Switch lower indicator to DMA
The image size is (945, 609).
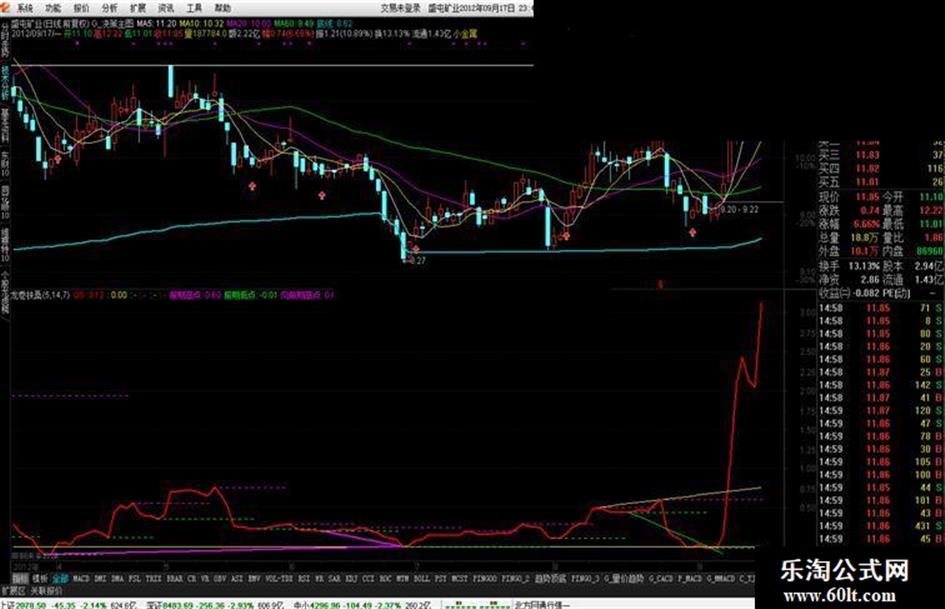click(118, 578)
